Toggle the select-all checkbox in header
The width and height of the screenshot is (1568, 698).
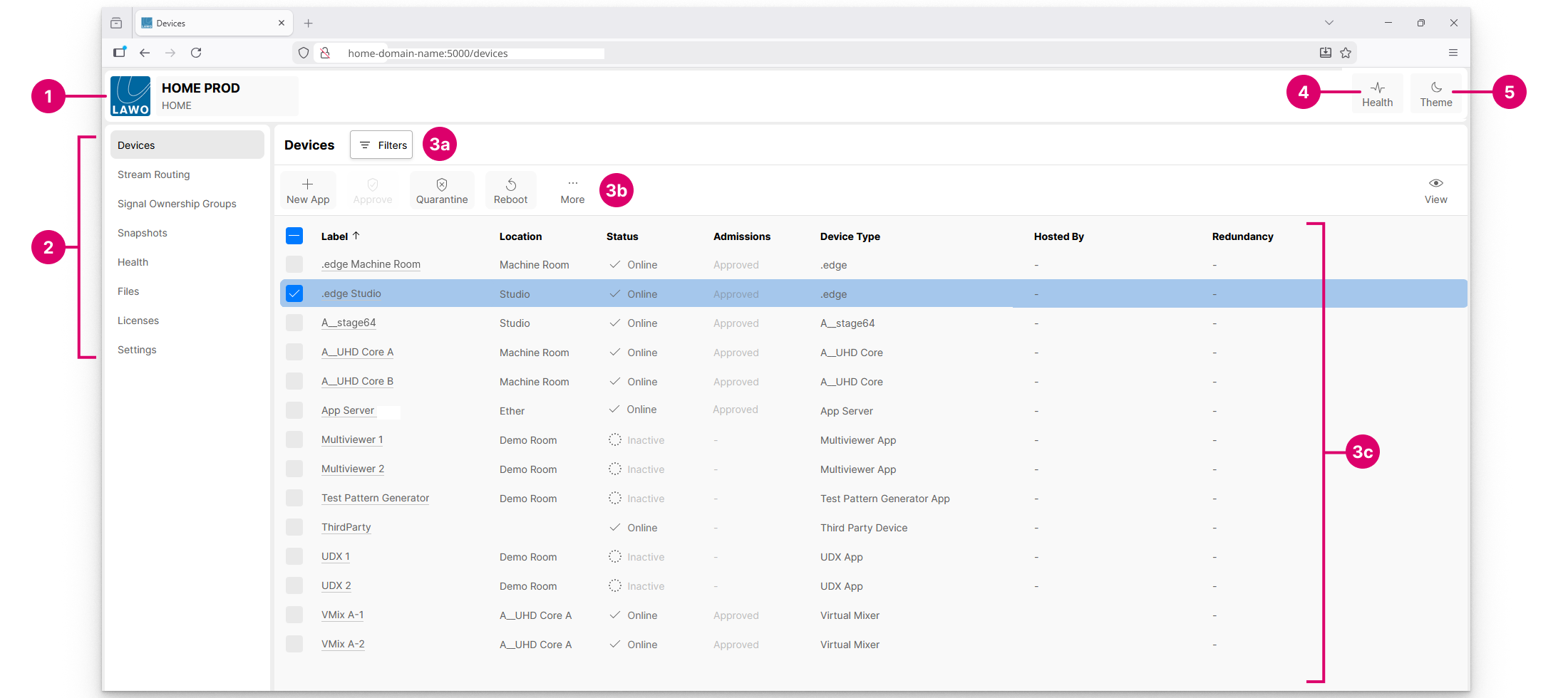coord(294,236)
